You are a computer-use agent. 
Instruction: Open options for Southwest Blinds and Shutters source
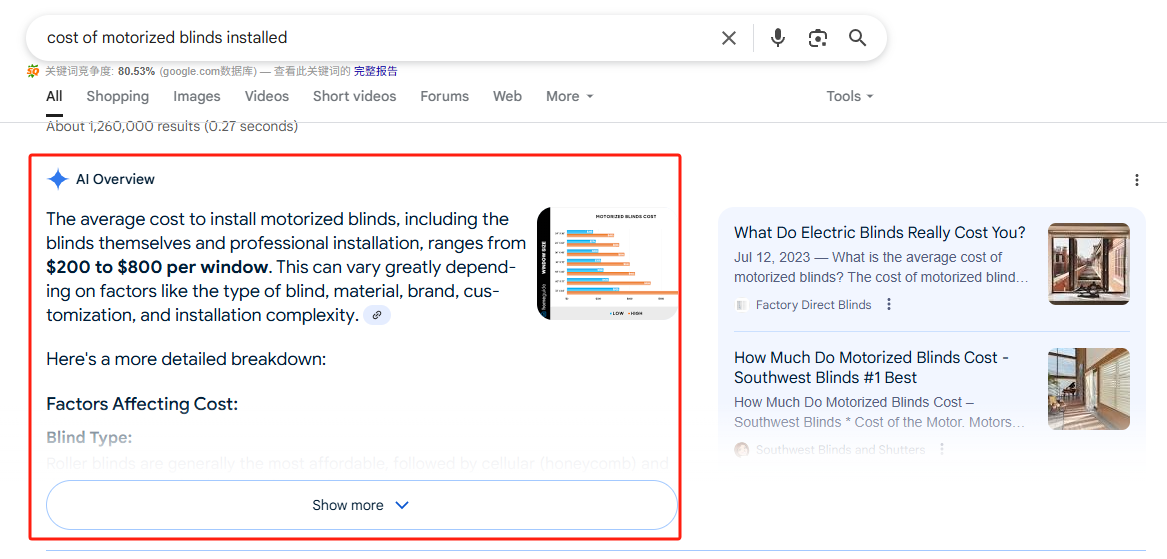[942, 450]
